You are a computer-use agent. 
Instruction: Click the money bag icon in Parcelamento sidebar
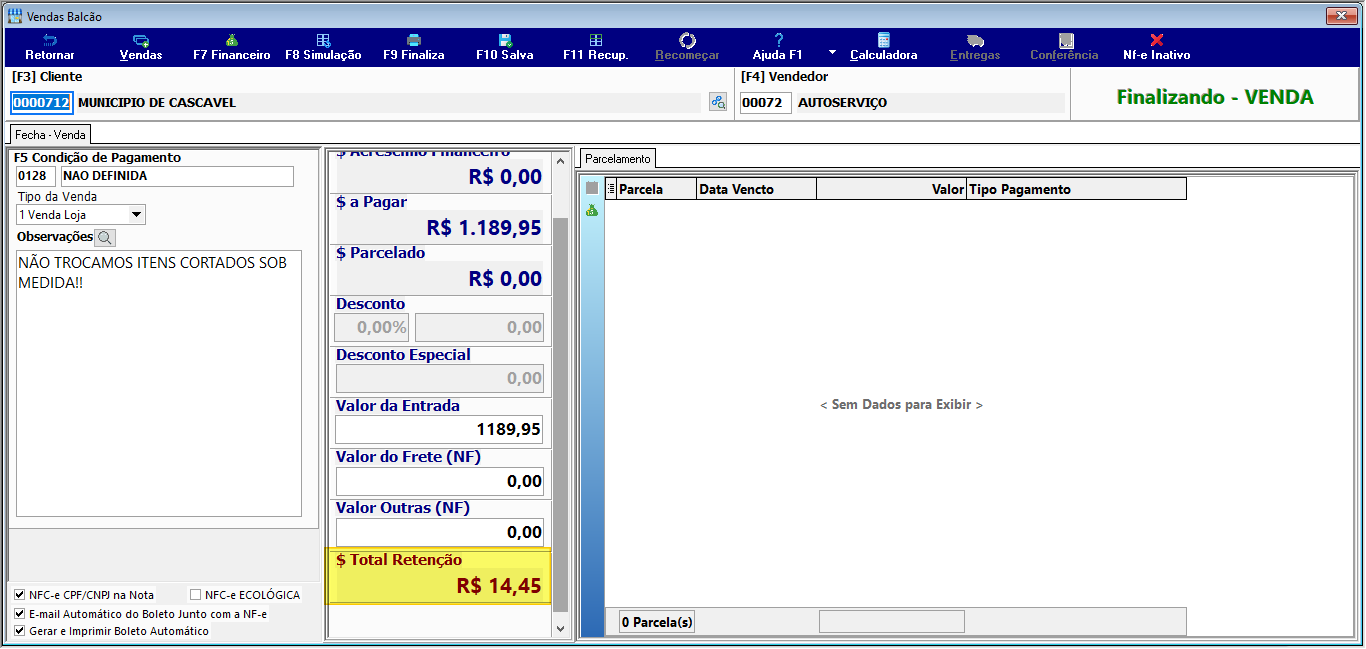592,210
